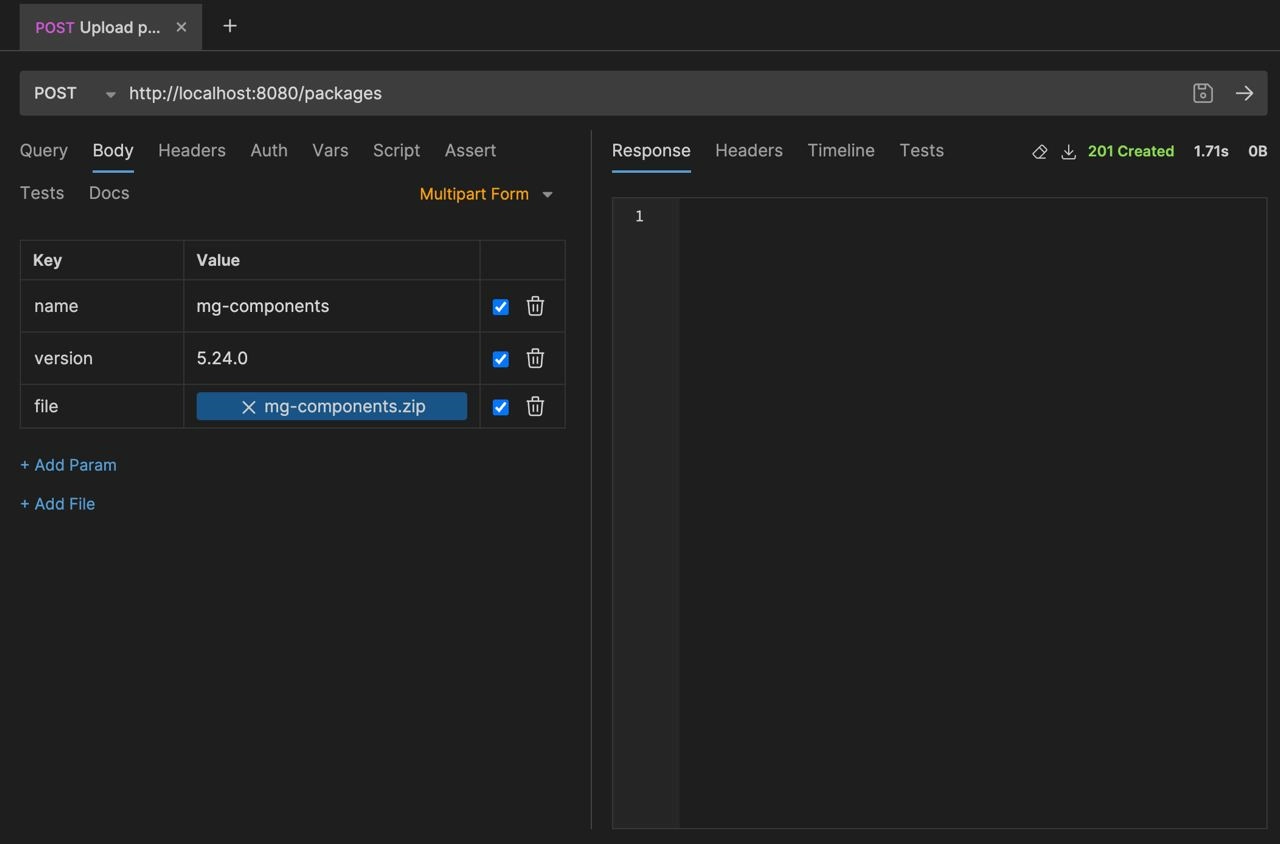
Task: Select the Response tab
Action: click(x=651, y=150)
